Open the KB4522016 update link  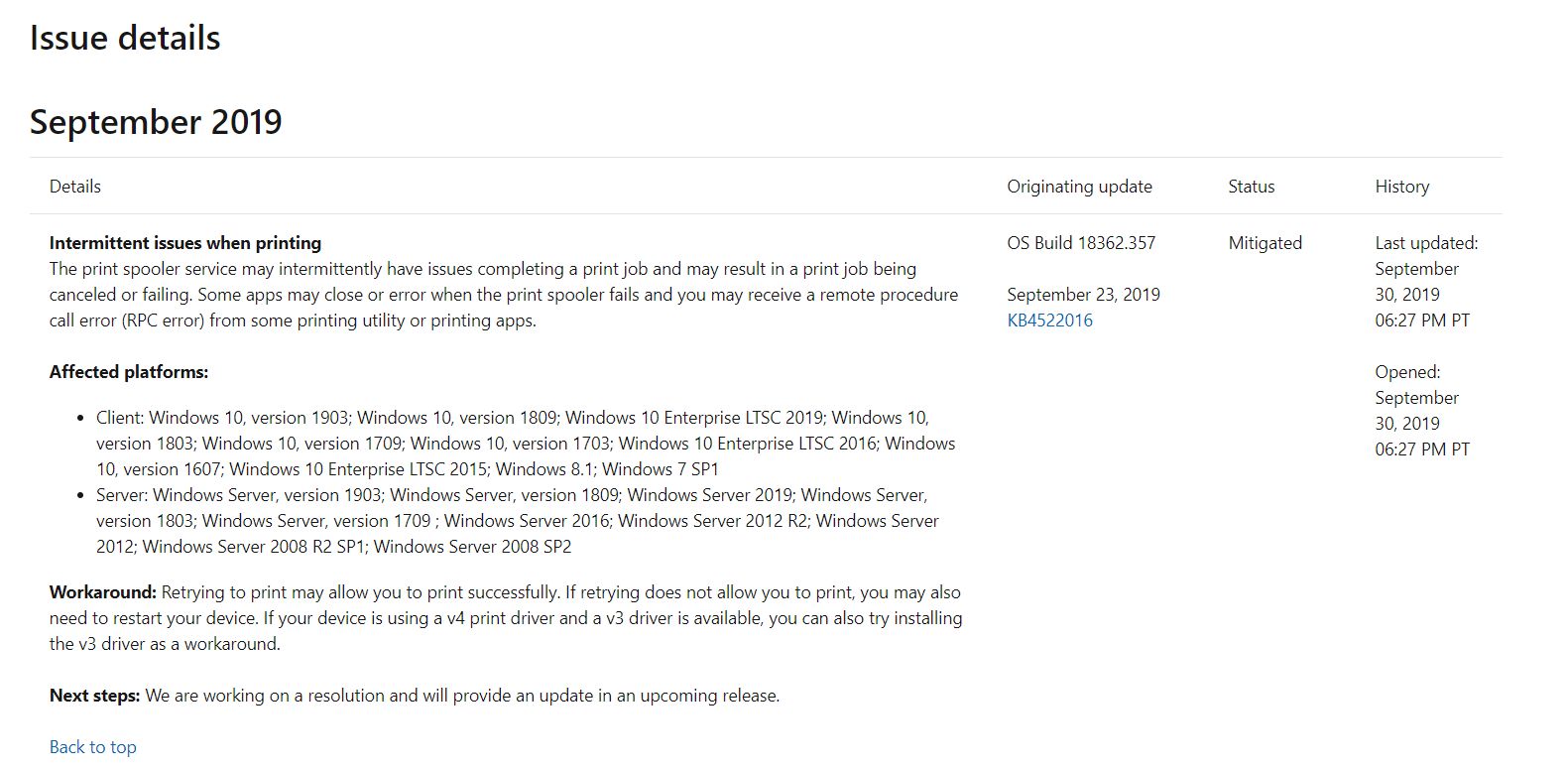tap(1049, 321)
